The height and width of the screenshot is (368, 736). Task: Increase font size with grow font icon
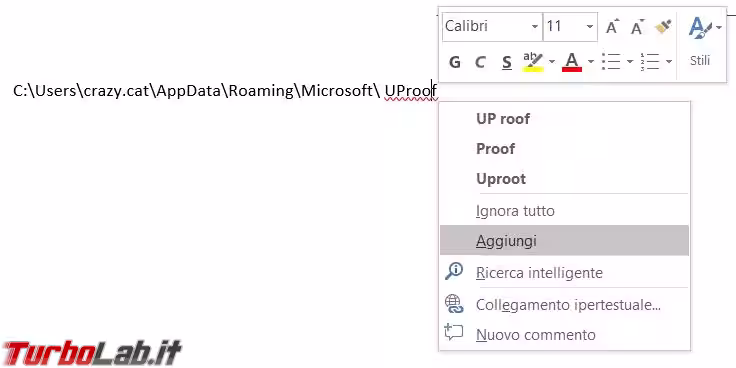[x=612, y=27]
